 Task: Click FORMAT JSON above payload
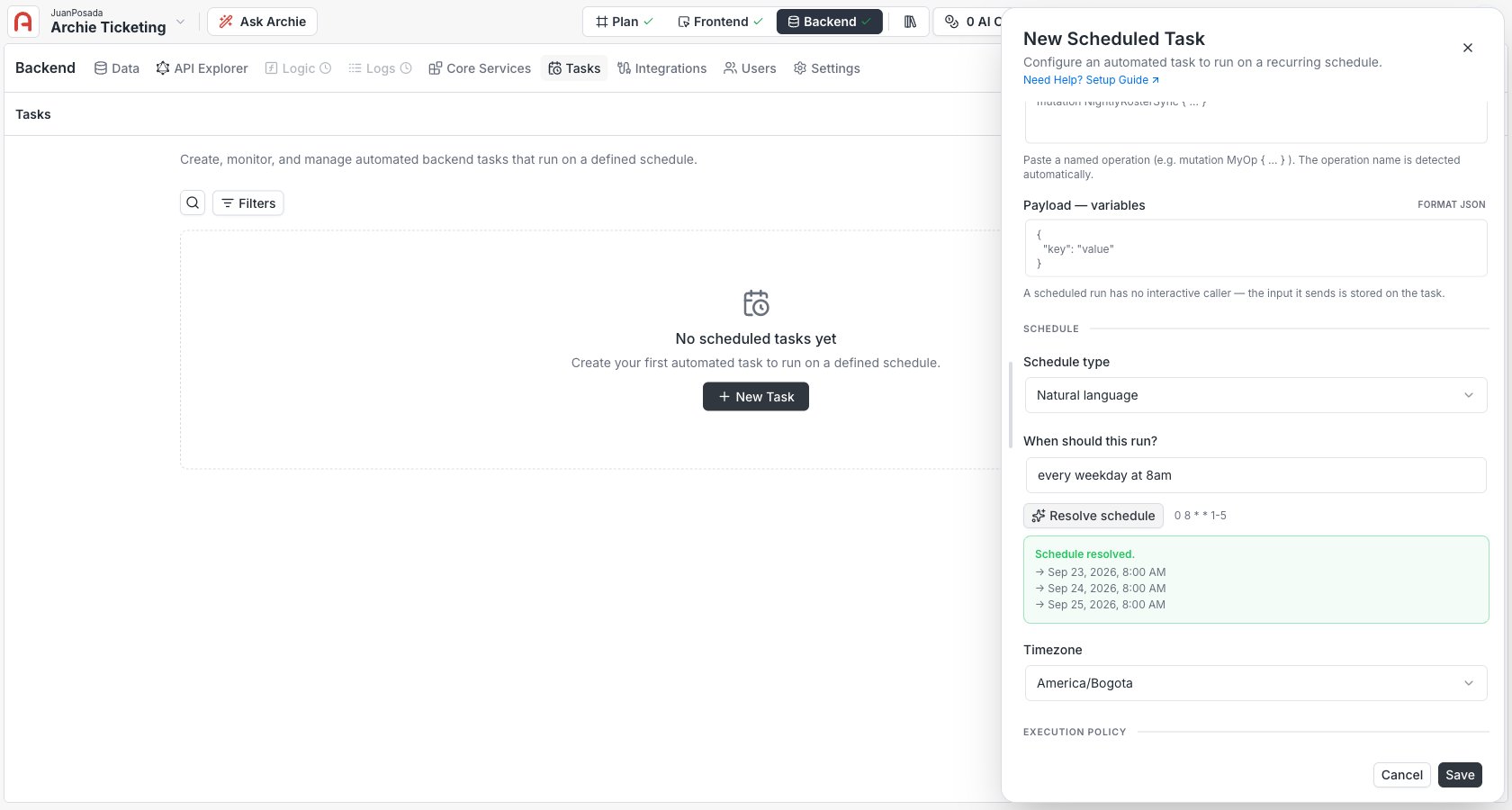1451,205
